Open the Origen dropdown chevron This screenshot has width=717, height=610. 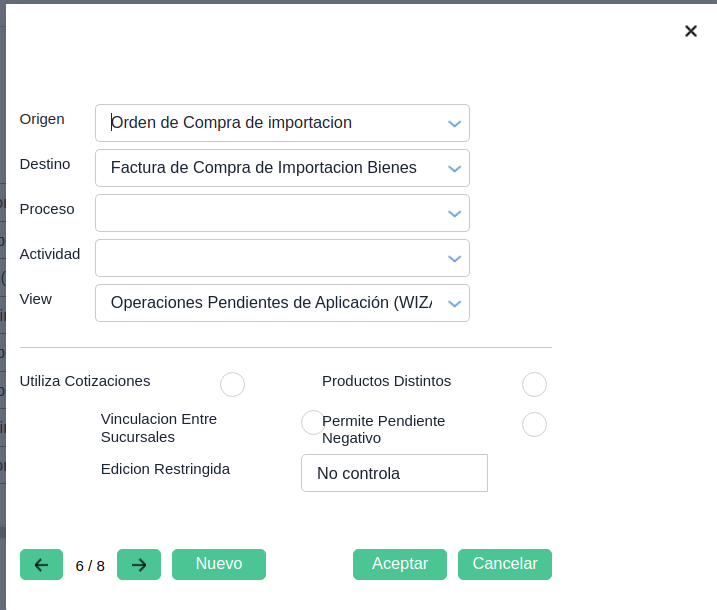pyautogui.click(x=454, y=124)
